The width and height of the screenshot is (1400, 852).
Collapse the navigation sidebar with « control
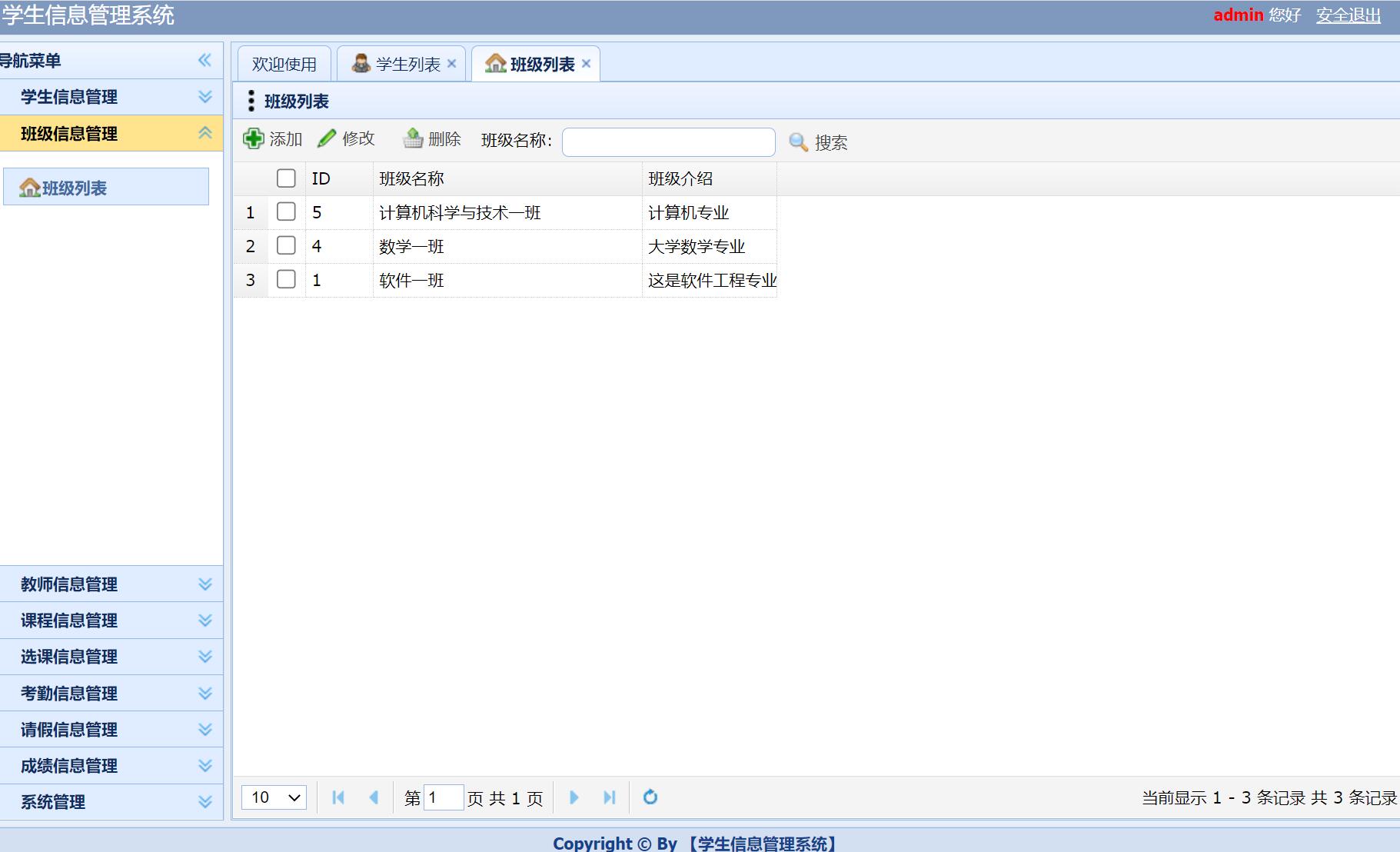coord(205,60)
